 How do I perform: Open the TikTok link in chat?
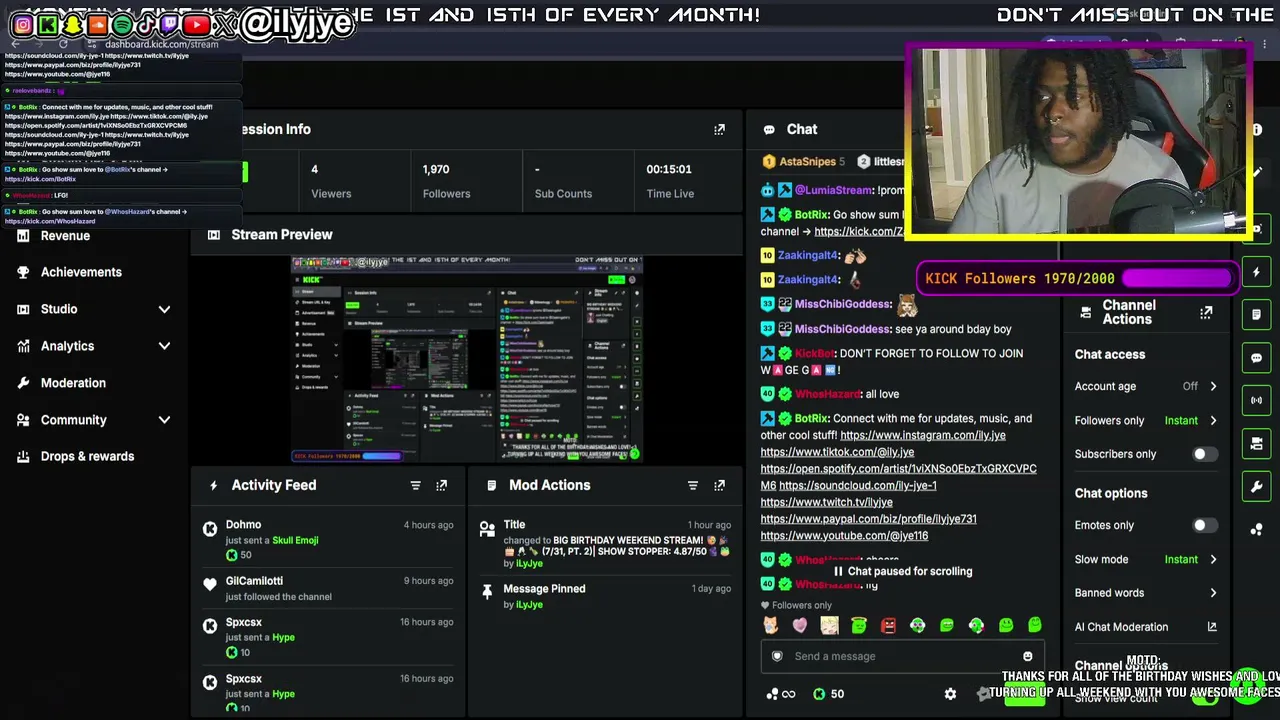coord(837,452)
